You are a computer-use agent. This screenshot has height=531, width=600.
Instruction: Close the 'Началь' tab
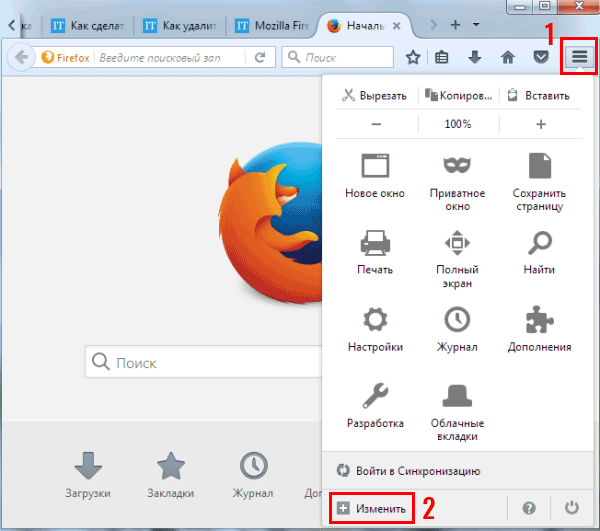point(397,26)
